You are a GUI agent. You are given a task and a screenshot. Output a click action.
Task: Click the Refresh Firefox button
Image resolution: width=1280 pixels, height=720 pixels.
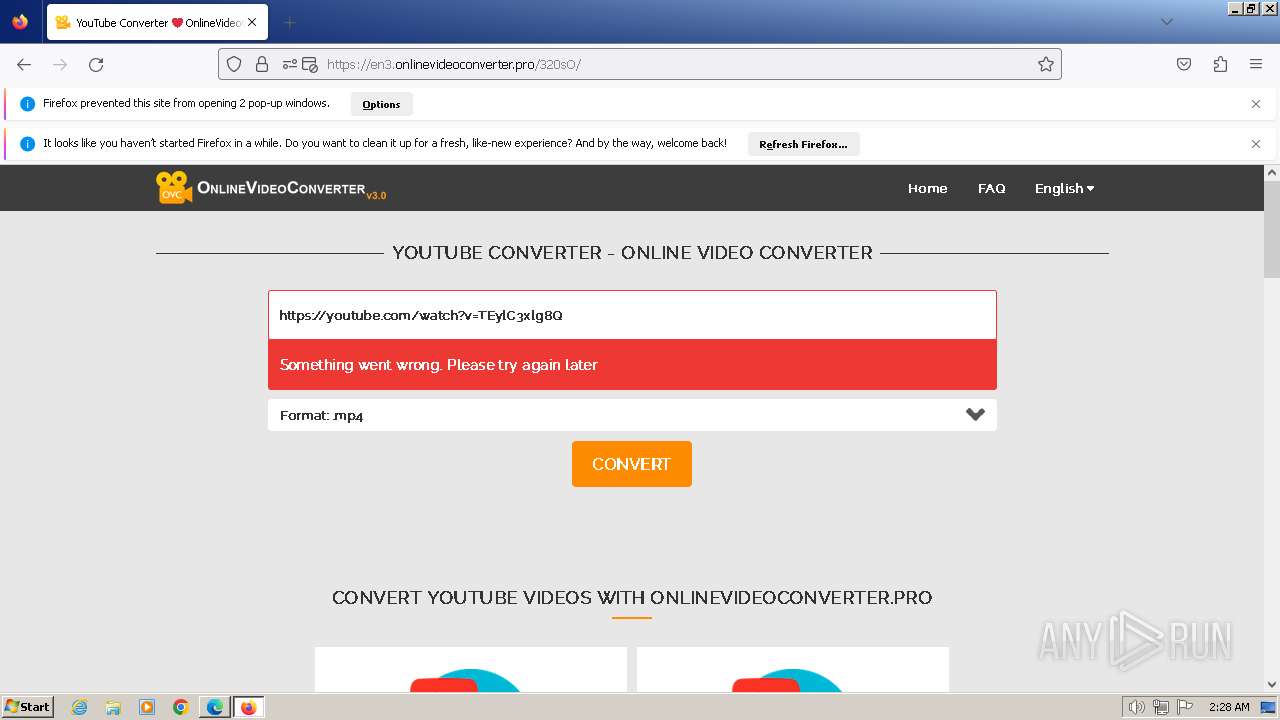click(803, 144)
